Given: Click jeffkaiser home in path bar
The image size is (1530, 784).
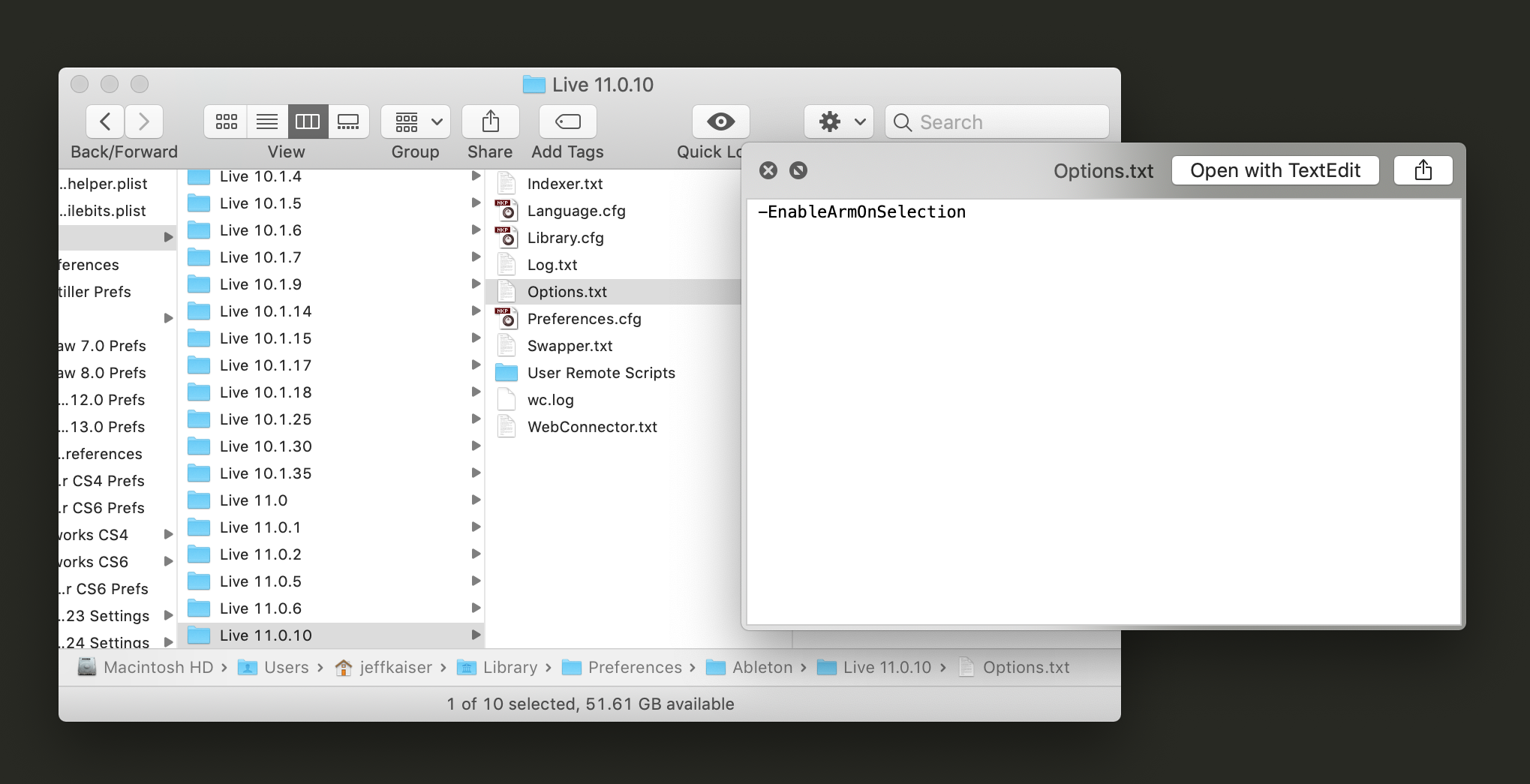Looking at the screenshot, I should tap(383, 667).
